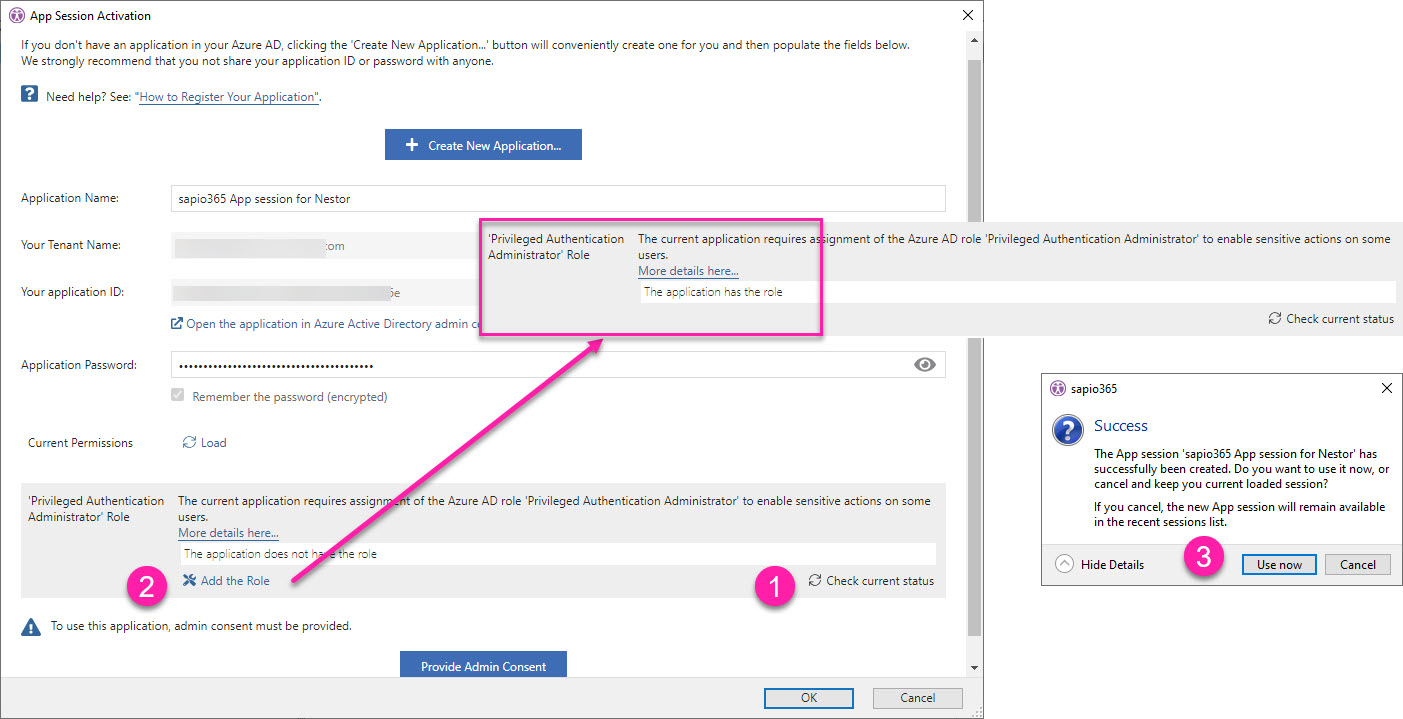The width and height of the screenshot is (1403, 719).
Task: Click the 'Current Permissions' label
Action: click(x=80, y=443)
